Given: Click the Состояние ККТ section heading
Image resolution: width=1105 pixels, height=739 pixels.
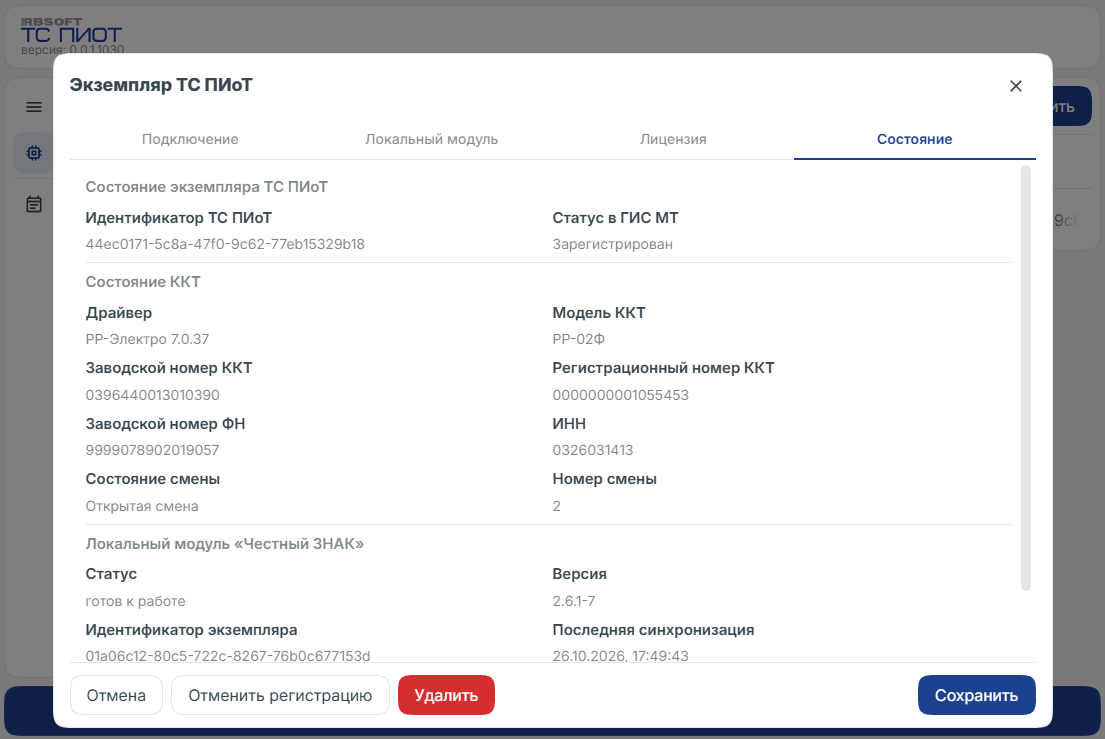Looking at the screenshot, I should click(143, 282).
